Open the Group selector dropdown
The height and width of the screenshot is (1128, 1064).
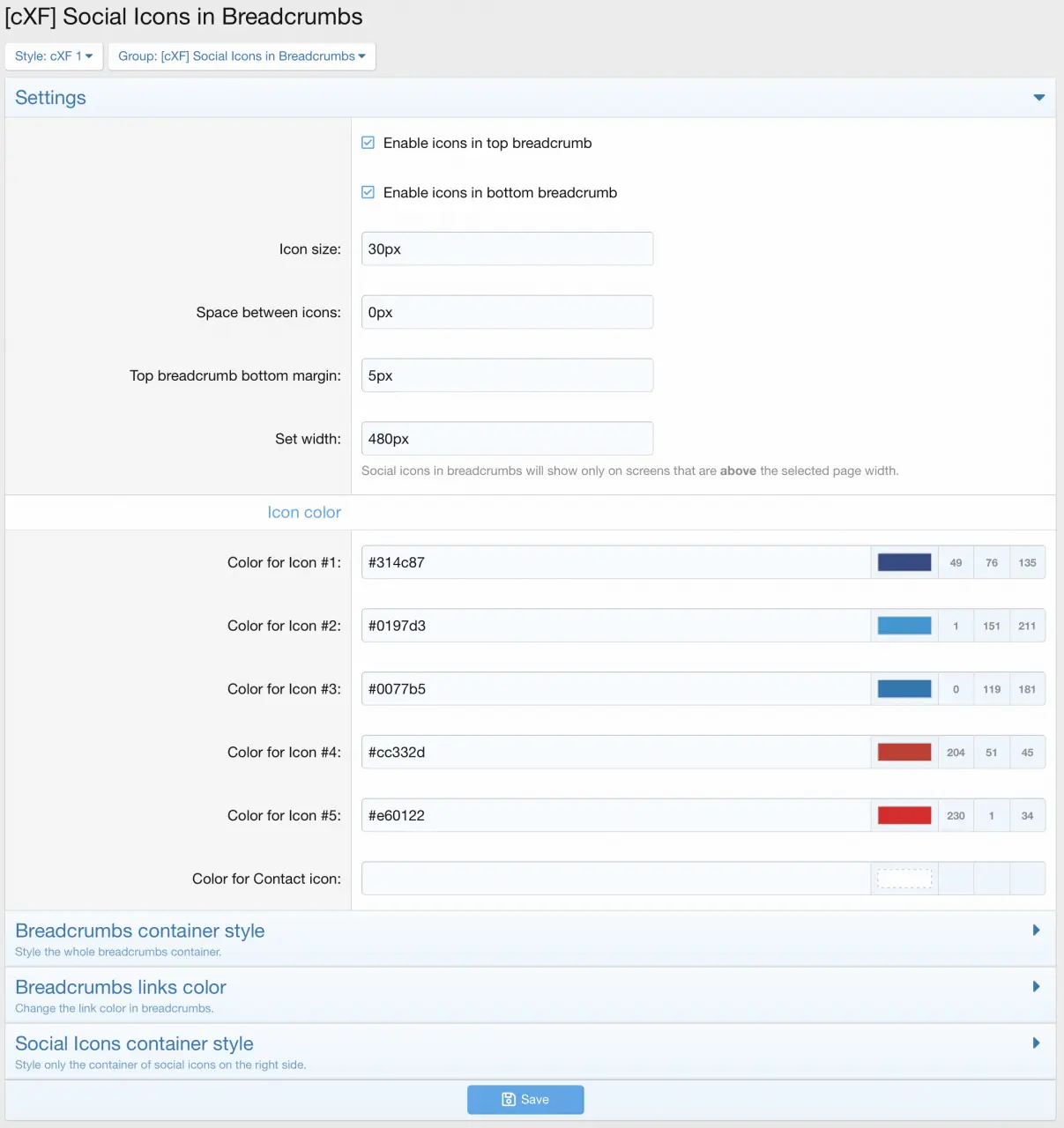pos(242,56)
